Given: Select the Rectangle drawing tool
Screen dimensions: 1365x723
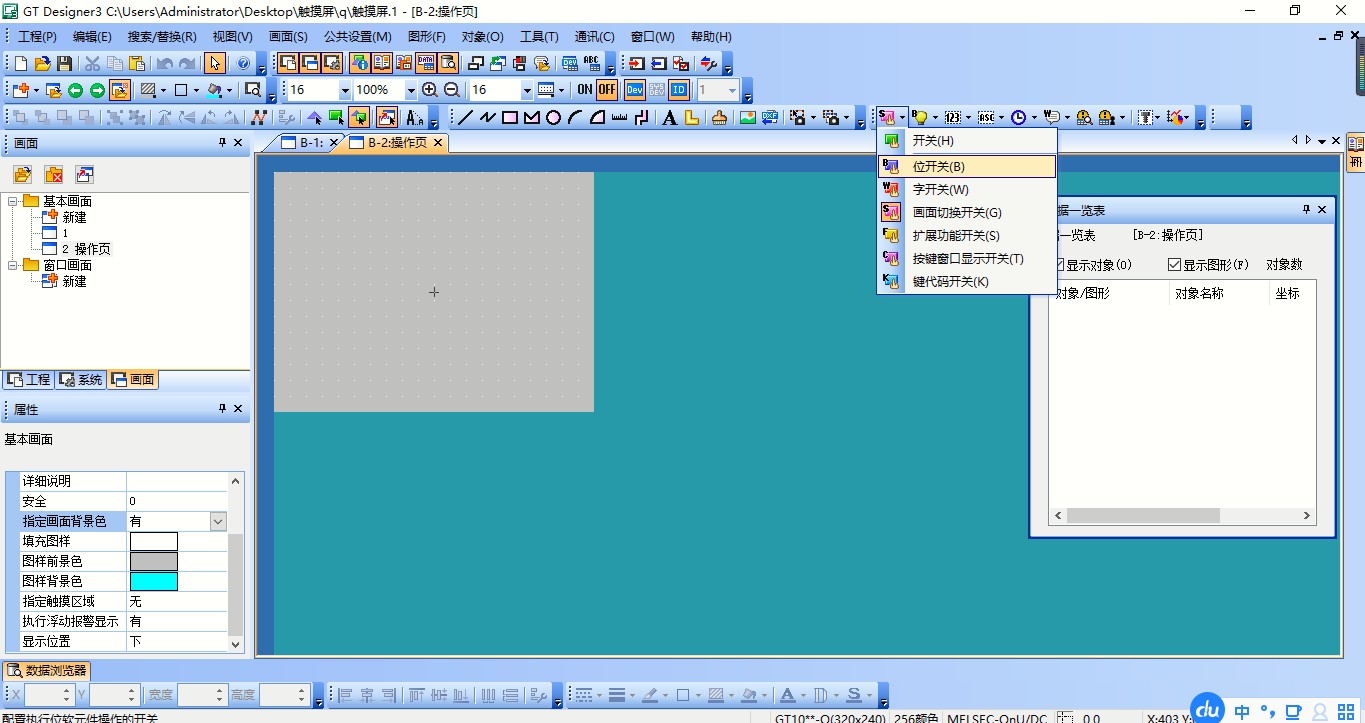Looking at the screenshot, I should pos(509,117).
